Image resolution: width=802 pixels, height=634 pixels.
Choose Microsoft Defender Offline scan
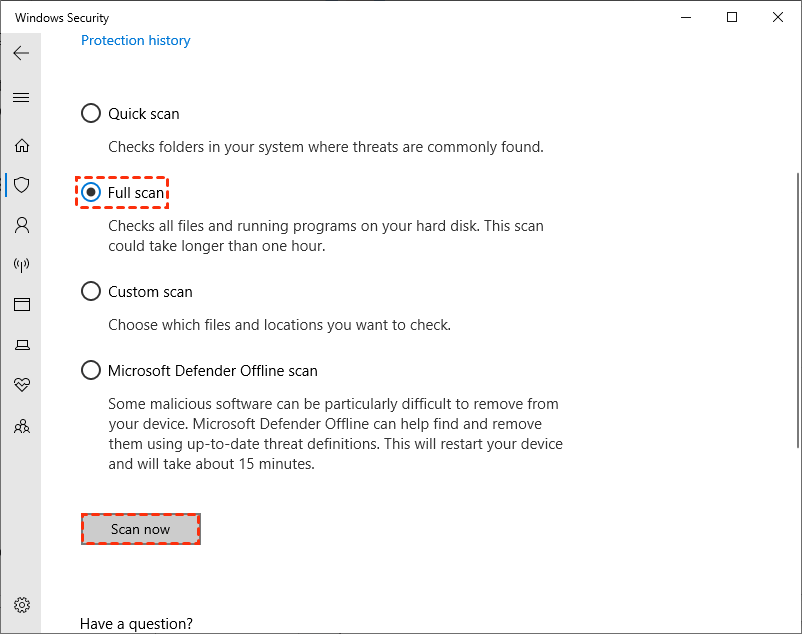pyautogui.click(x=91, y=370)
